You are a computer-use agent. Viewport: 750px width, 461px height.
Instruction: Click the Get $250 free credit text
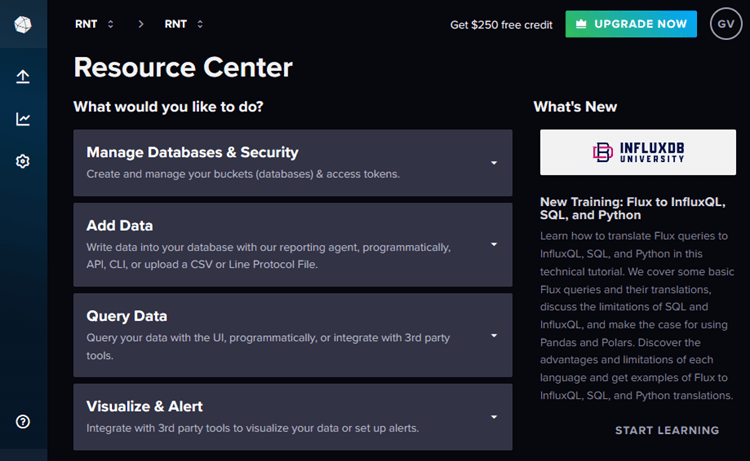tap(501, 24)
